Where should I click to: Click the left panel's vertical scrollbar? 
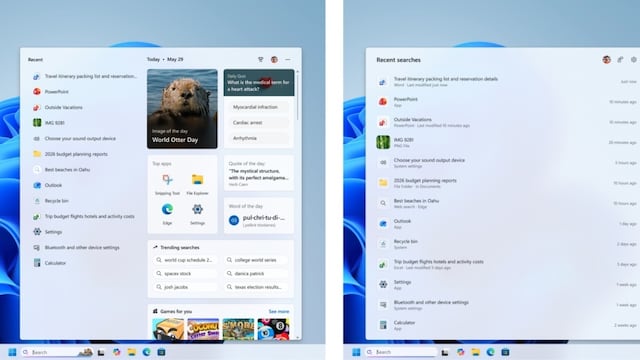tap(298, 96)
